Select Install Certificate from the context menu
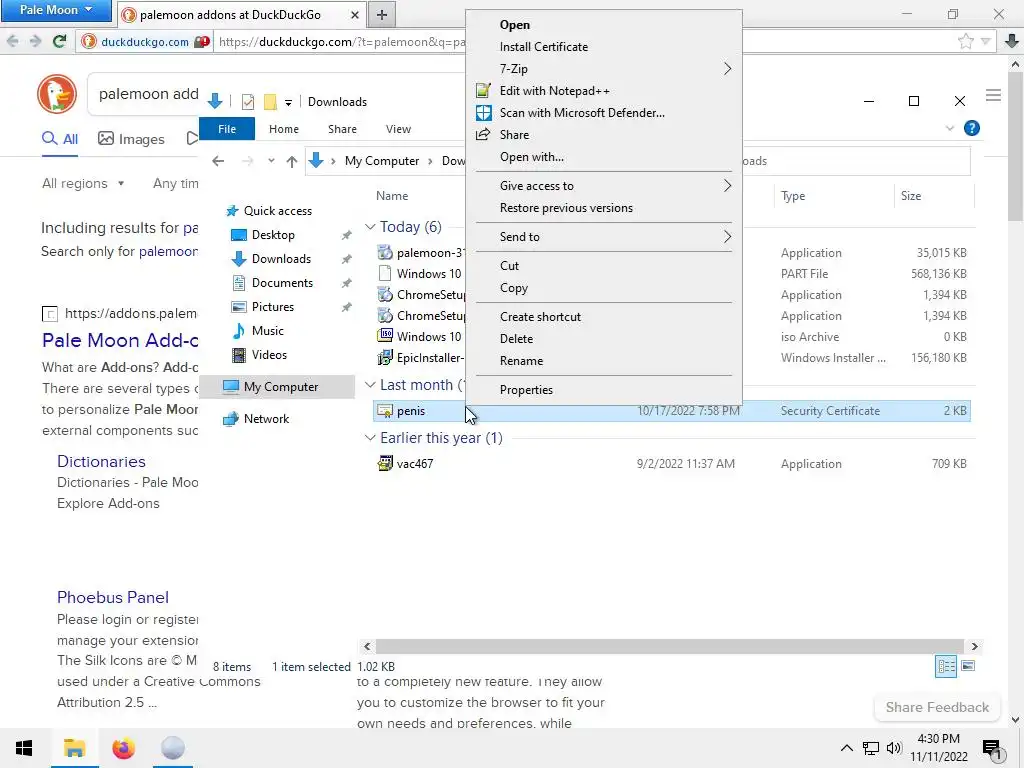The height and width of the screenshot is (768, 1024). pos(543,47)
